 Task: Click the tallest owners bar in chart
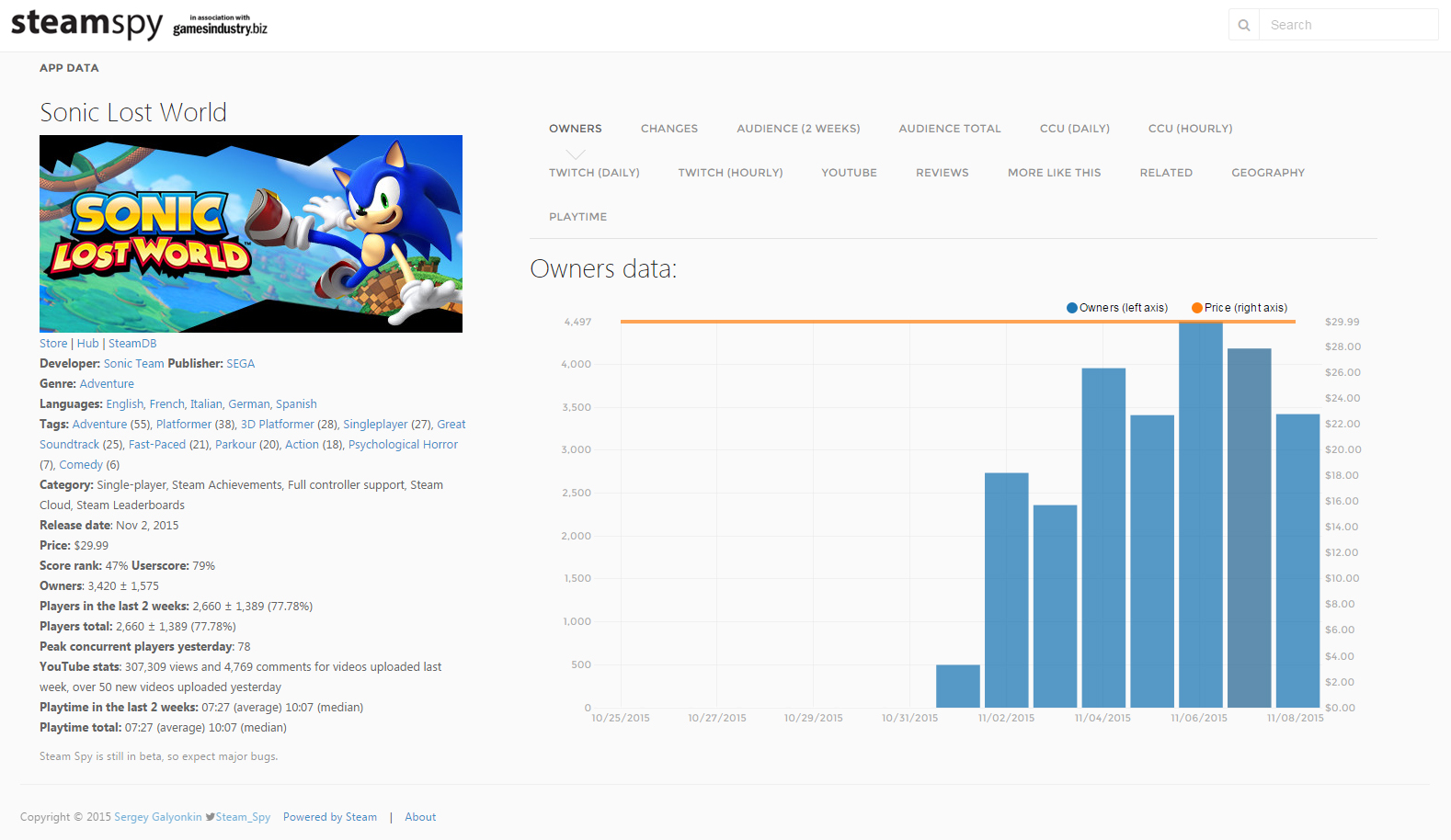1200,515
